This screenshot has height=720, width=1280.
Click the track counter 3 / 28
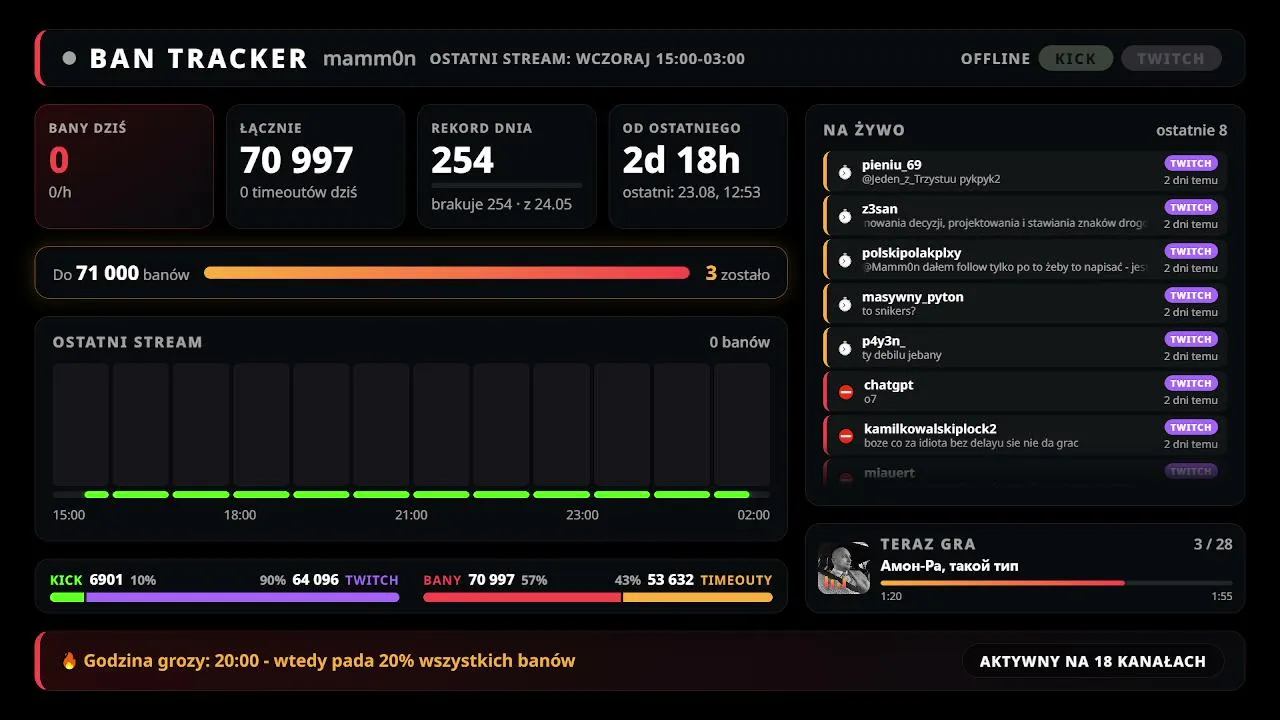point(1213,544)
